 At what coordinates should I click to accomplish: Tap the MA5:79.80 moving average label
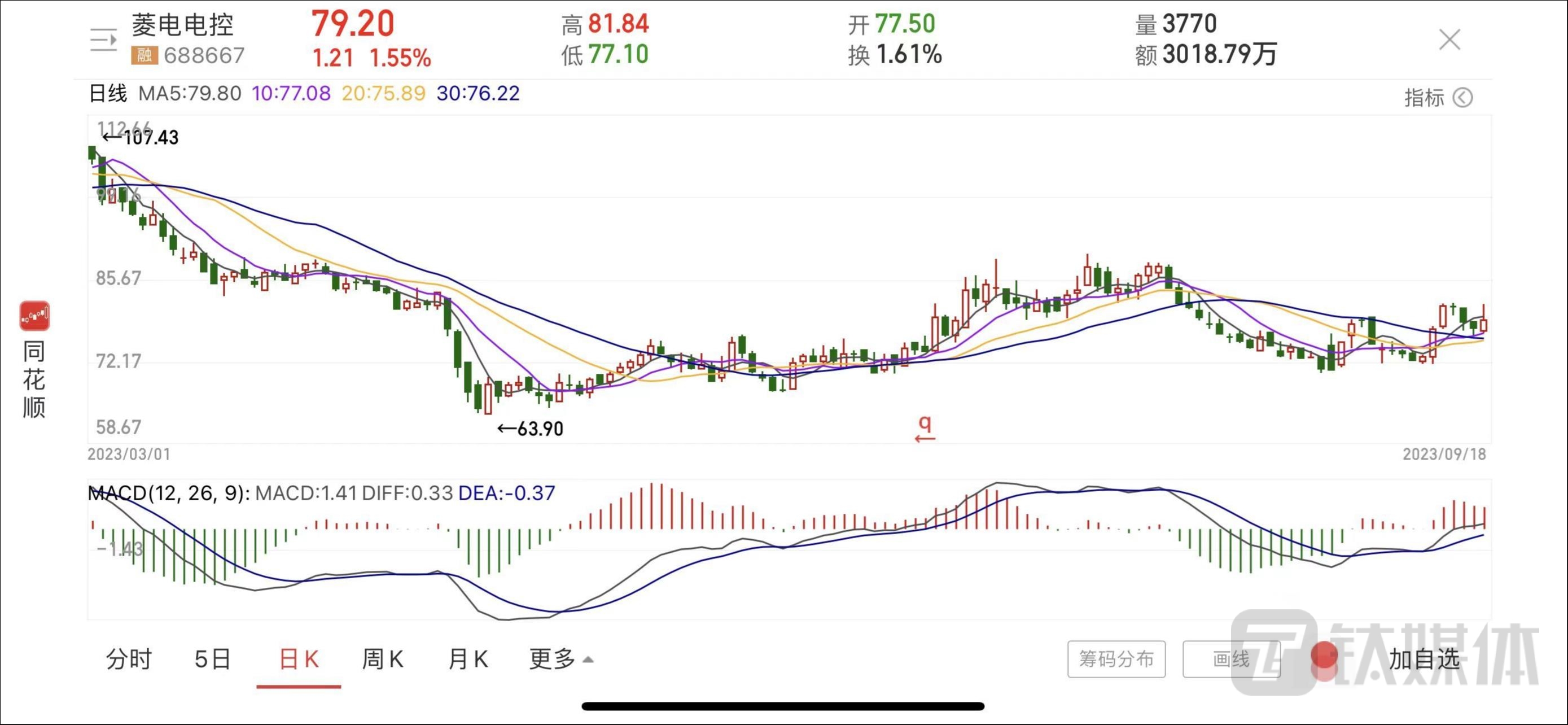click(190, 93)
